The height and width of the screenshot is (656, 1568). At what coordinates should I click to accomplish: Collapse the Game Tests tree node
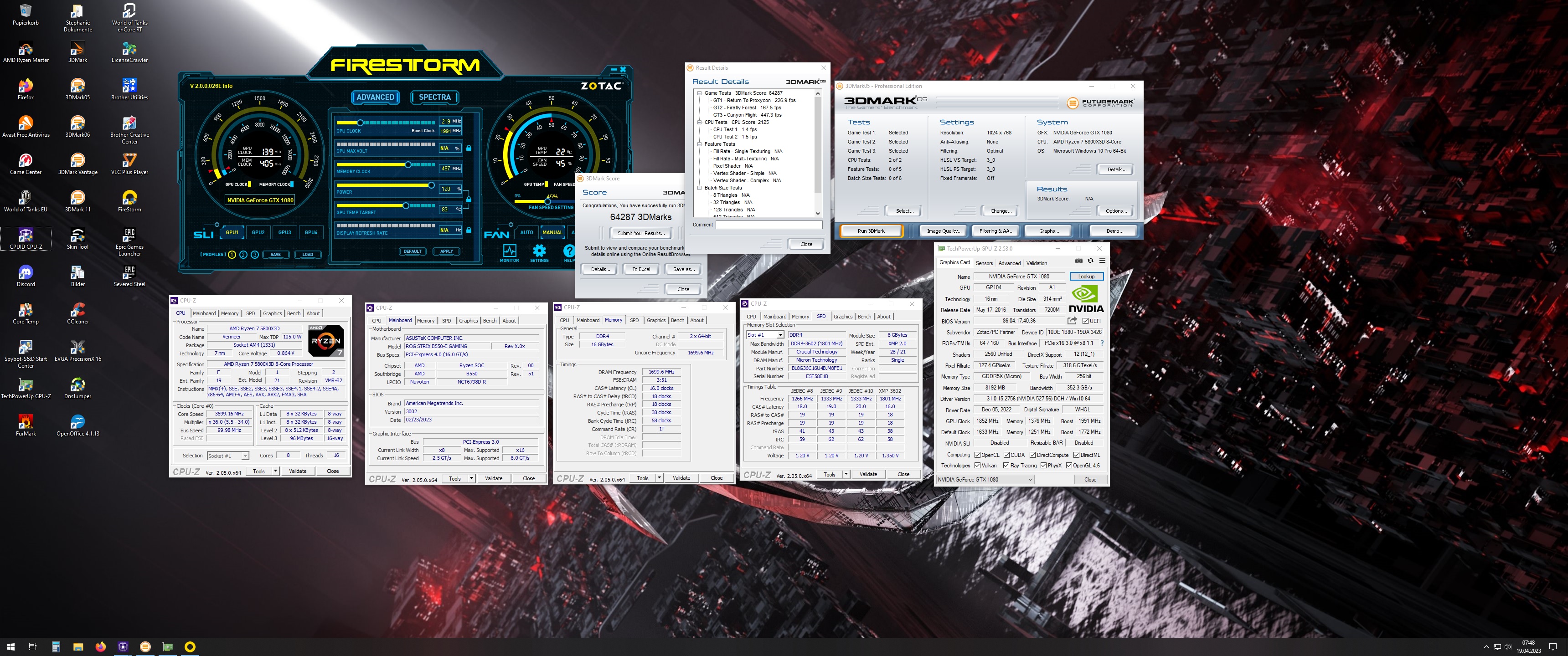coord(699,93)
